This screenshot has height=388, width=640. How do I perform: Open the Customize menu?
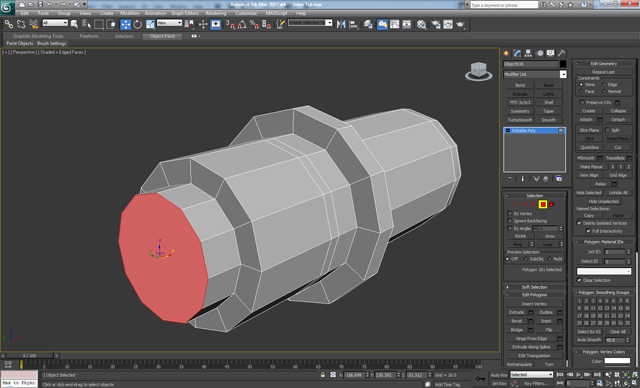[x=246, y=13]
